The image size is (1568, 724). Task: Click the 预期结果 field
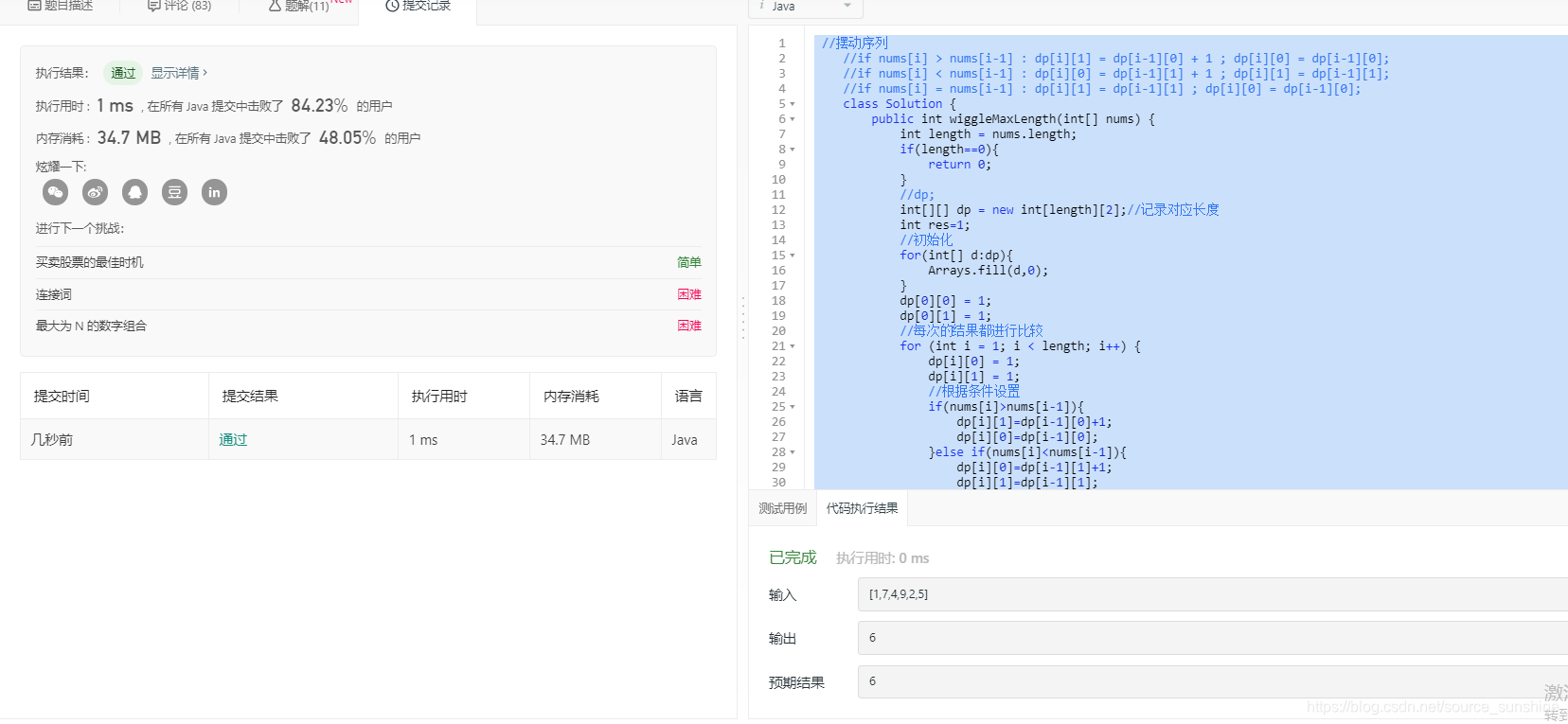pyautogui.click(x=1213, y=681)
